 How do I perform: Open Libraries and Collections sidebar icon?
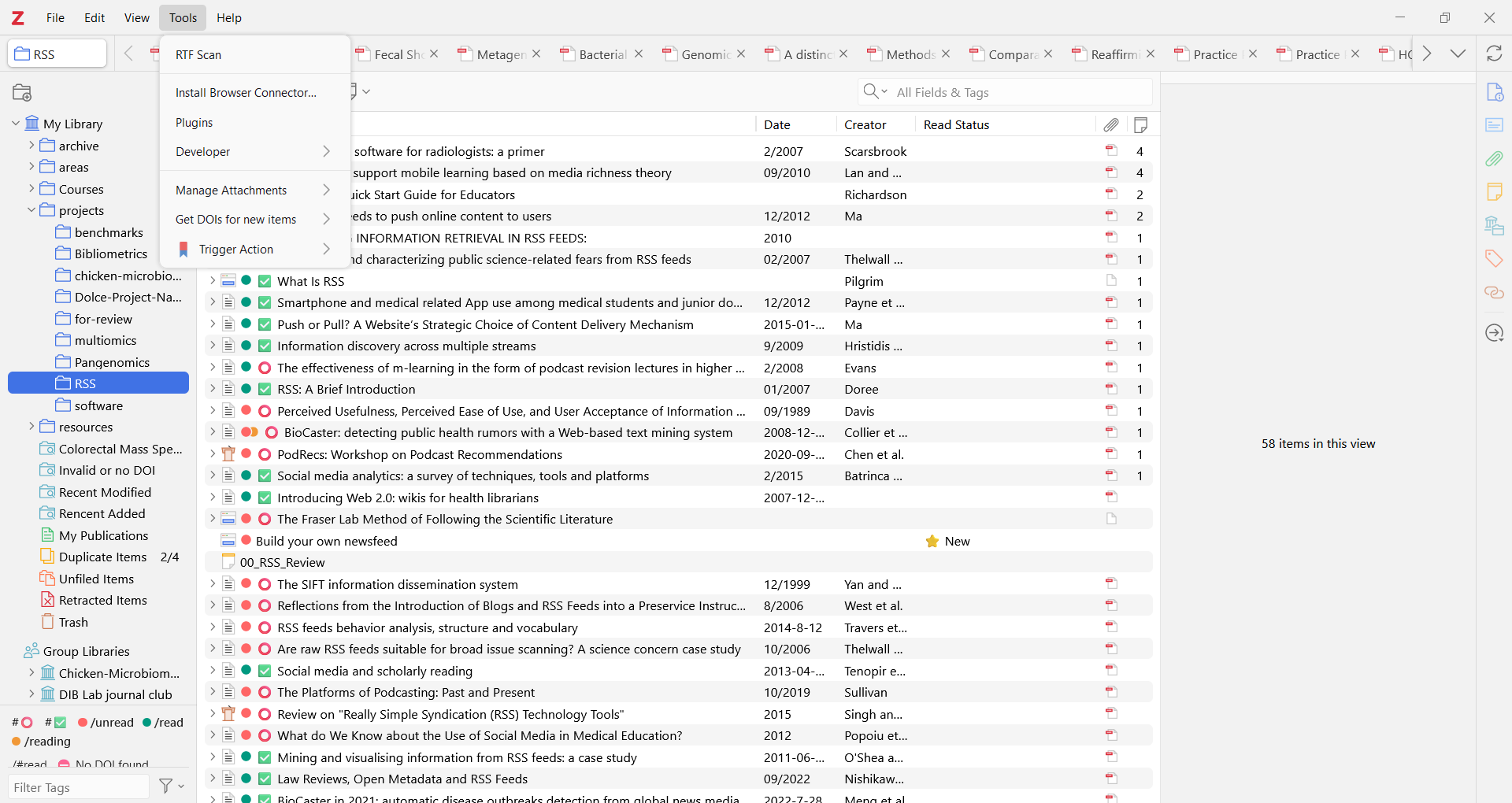click(1494, 226)
